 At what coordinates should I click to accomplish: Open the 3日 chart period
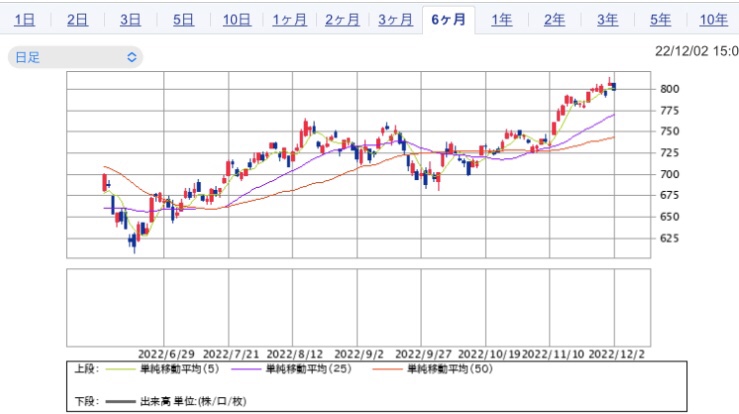coord(130,20)
